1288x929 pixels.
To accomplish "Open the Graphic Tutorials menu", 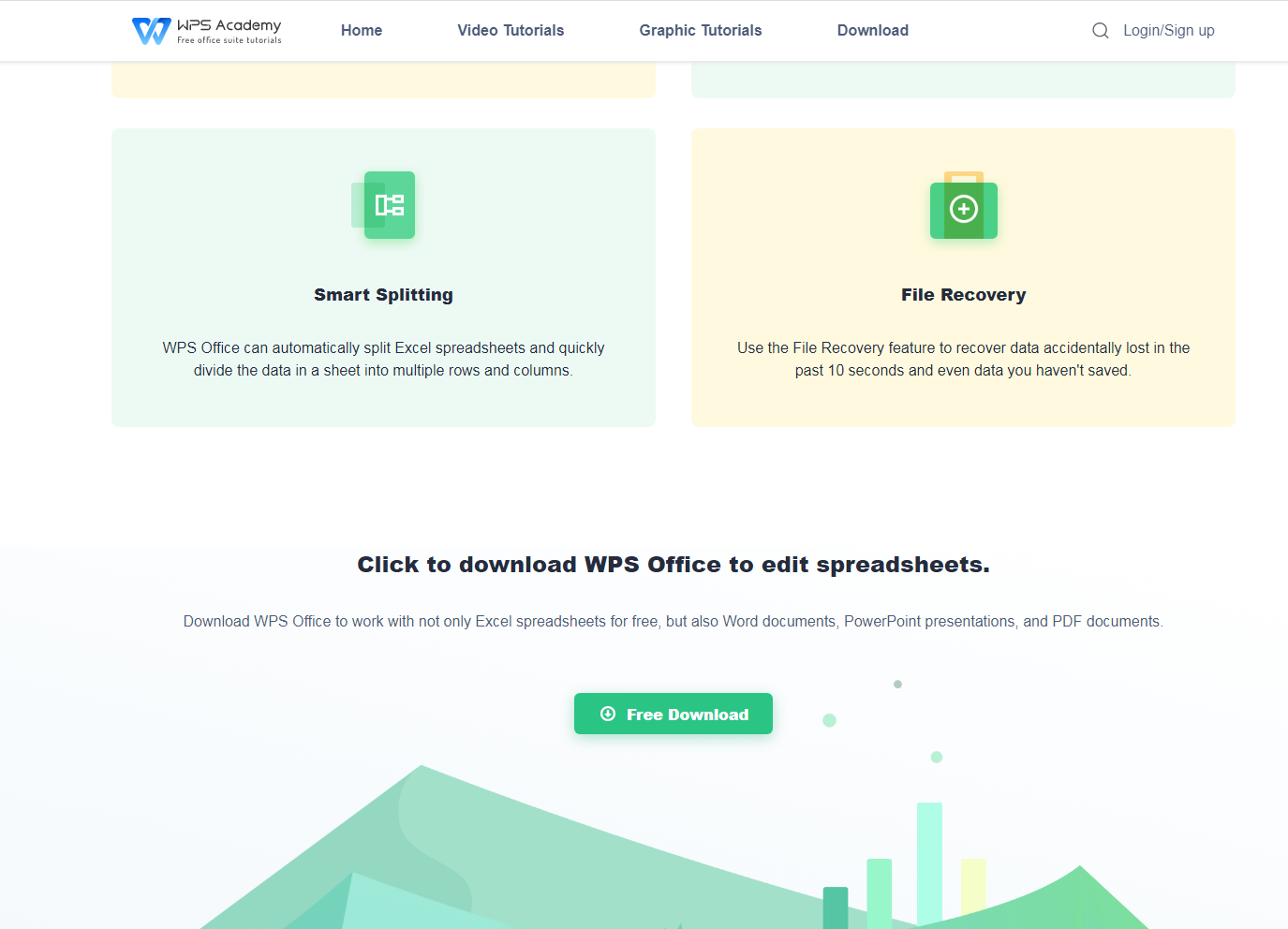I will tap(701, 31).
